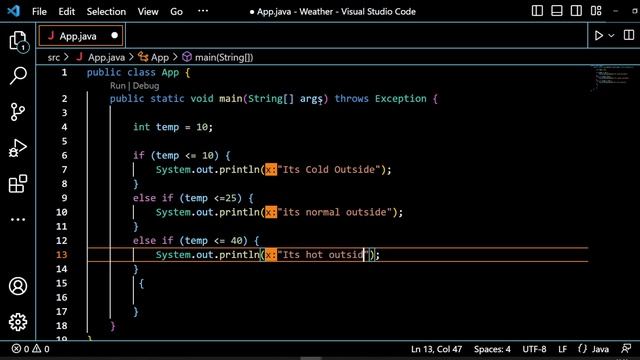Show more menu items ellipsis

[x=203, y=11]
